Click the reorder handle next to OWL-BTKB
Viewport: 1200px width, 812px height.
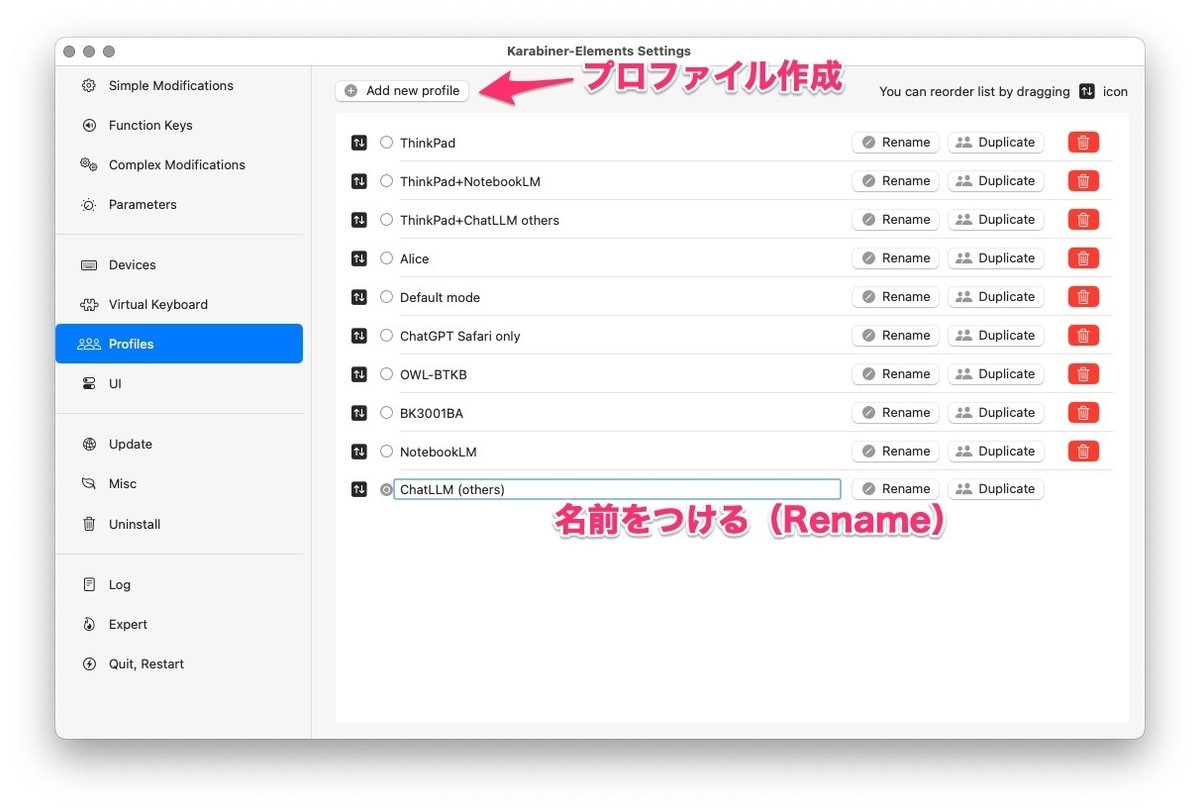[359, 374]
